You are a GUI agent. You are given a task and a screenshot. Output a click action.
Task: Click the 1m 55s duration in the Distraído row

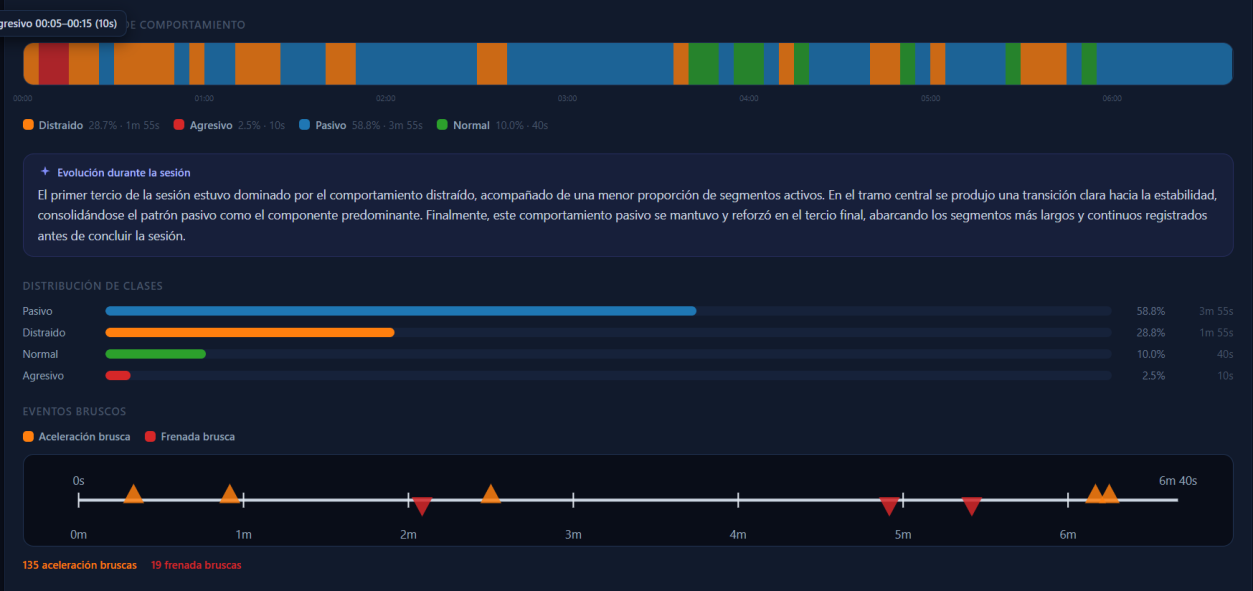pyautogui.click(x=1216, y=333)
